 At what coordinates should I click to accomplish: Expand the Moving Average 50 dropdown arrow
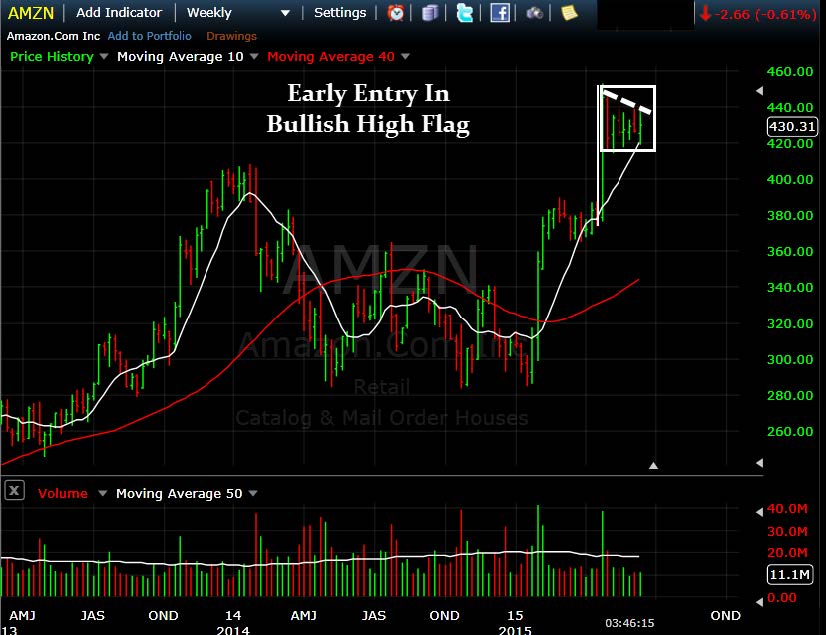pyautogui.click(x=253, y=493)
